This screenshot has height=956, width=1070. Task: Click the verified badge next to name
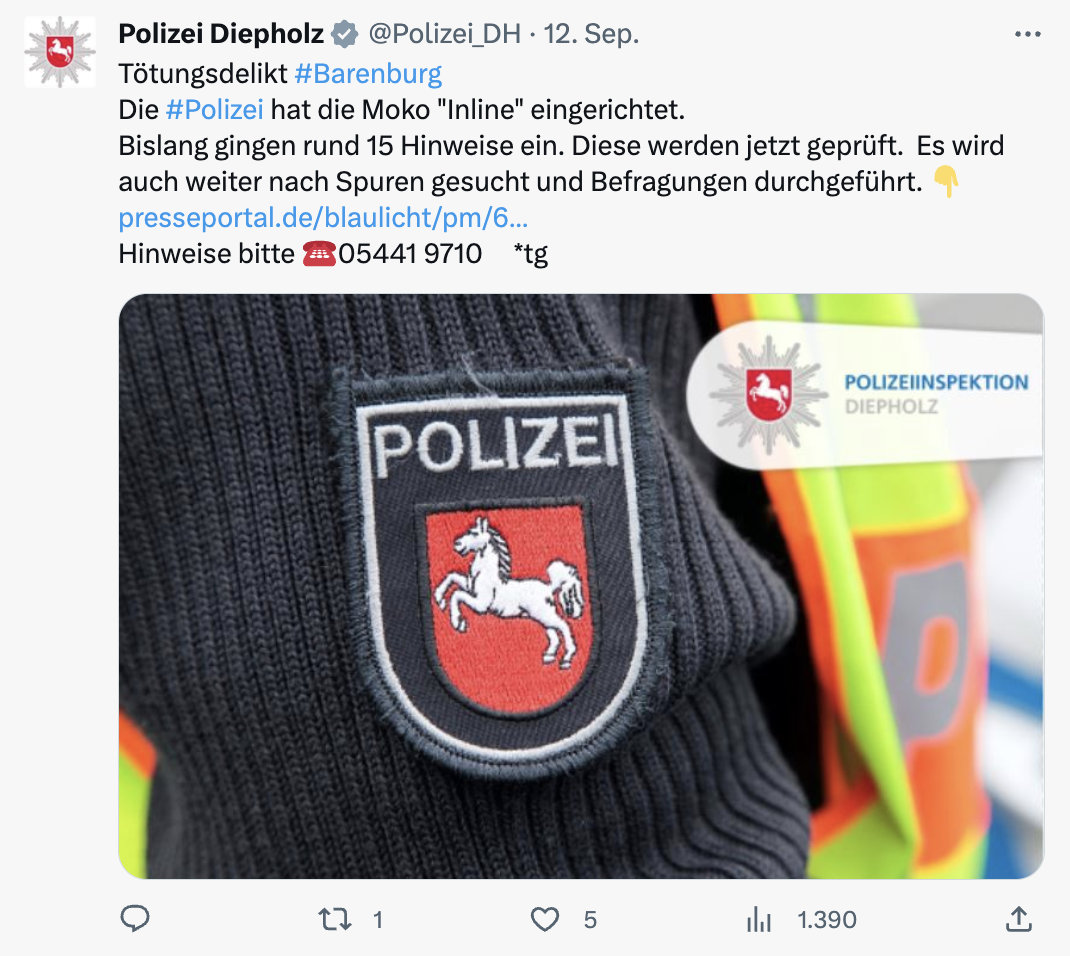pos(345,34)
